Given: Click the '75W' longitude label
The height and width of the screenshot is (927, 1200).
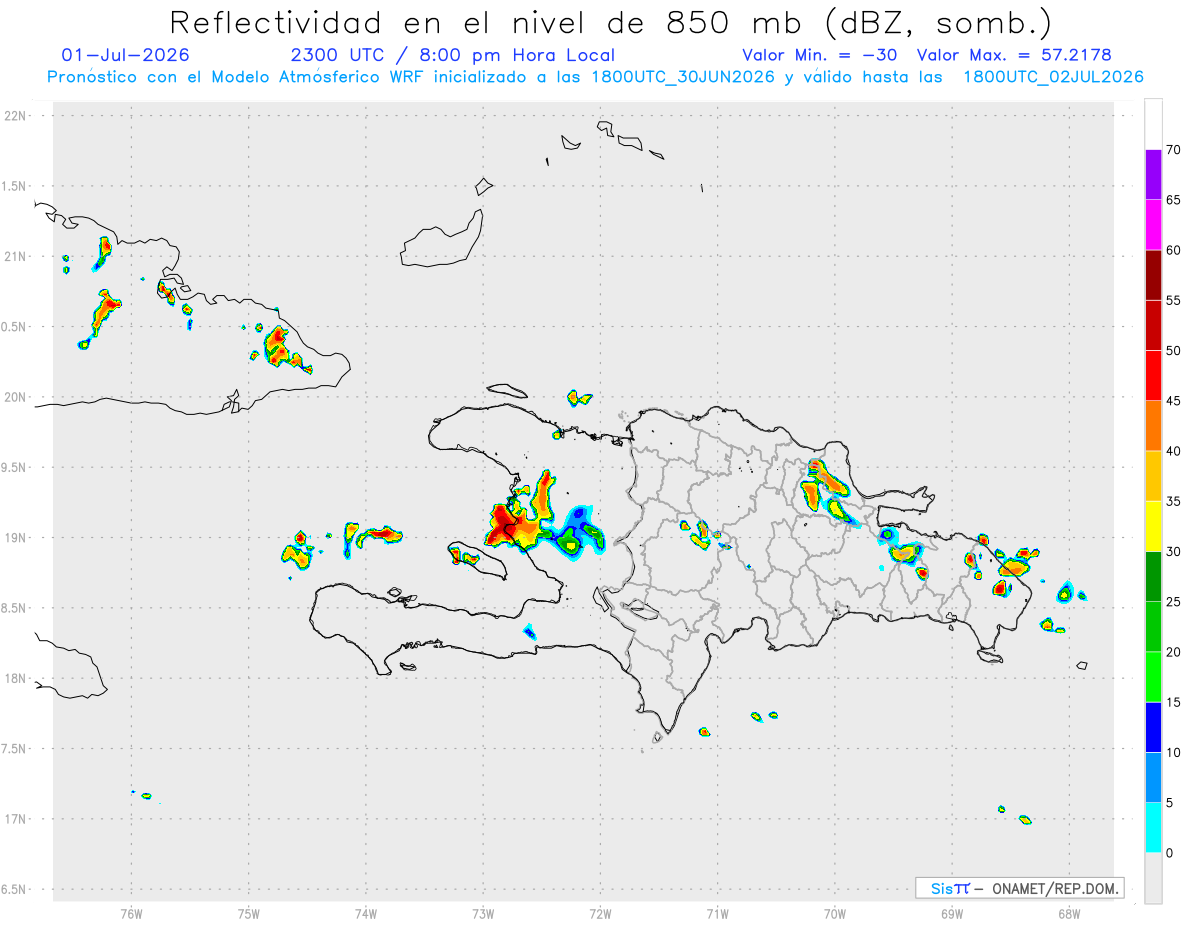Looking at the screenshot, I should [x=249, y=913].
